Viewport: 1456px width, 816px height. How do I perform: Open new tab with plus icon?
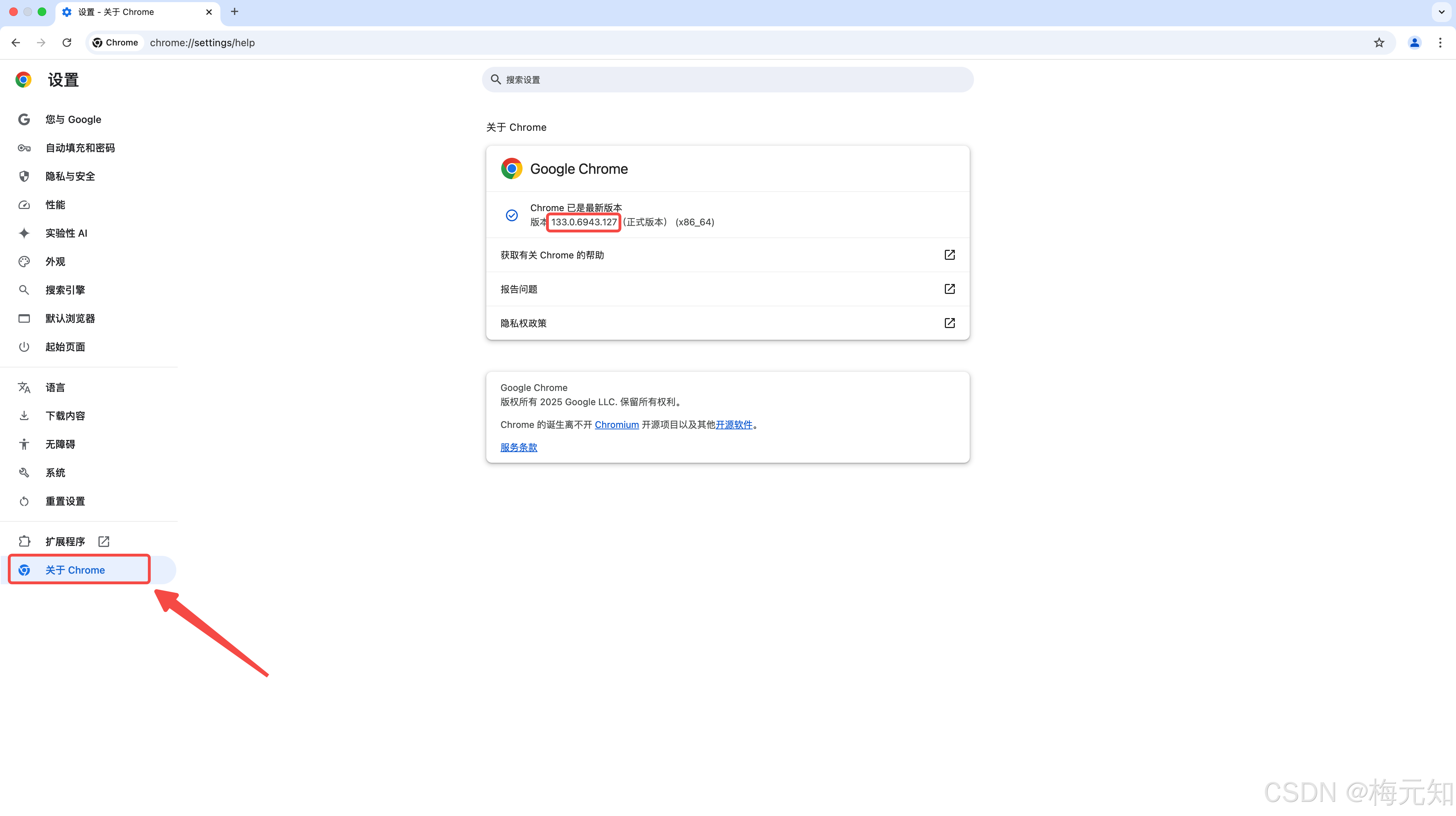235,11
